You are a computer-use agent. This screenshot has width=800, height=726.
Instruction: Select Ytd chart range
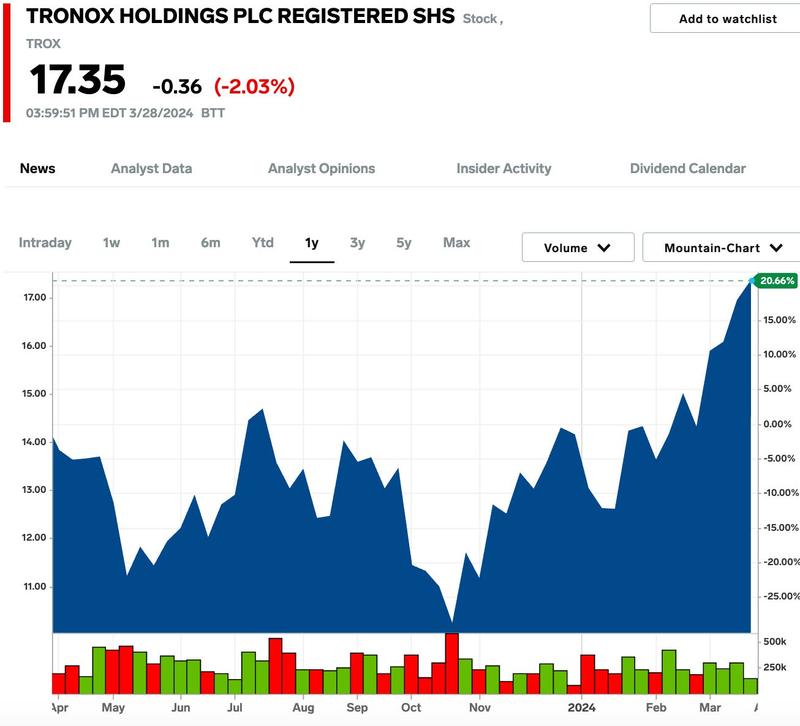(x=263, y=243)
